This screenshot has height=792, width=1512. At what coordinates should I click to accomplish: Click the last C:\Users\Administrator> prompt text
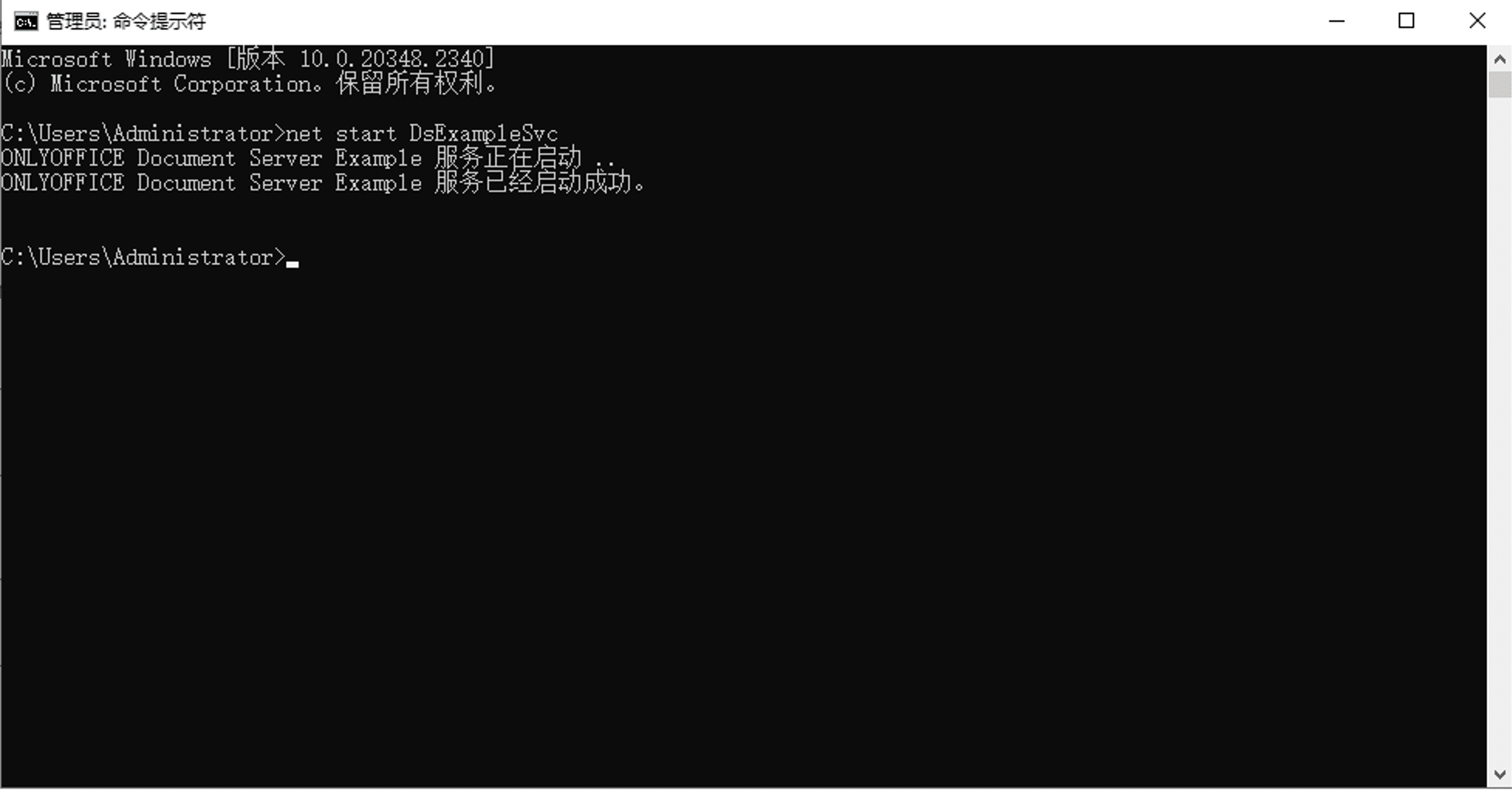click(x=142, y=258)
